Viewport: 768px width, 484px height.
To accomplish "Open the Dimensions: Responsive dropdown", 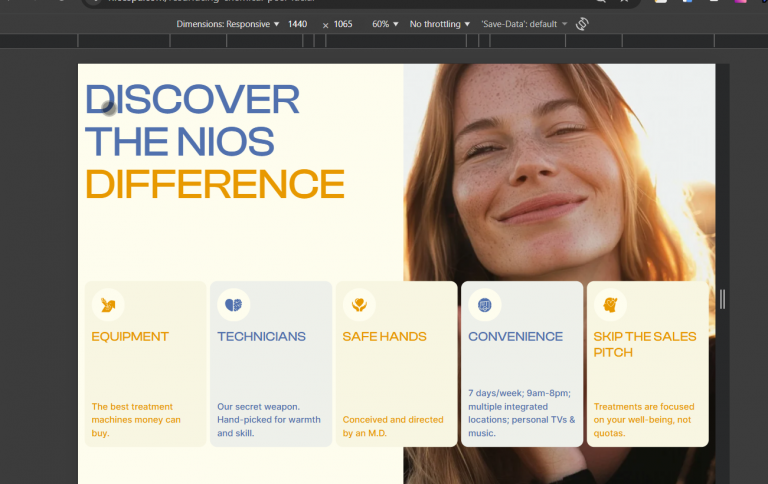I will pyautogui.click(x=228, y=23).
